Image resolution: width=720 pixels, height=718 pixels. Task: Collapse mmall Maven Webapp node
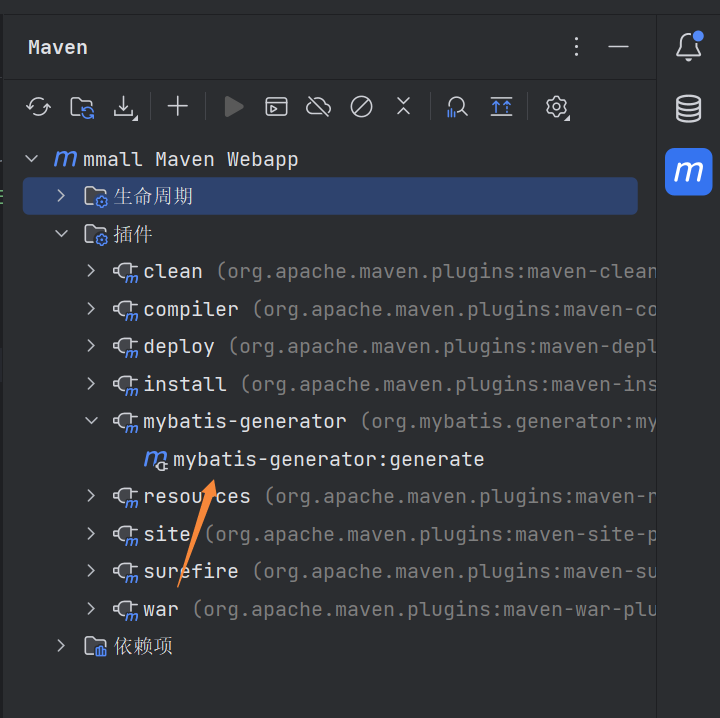pyautogui.click(x=32, y=159)
